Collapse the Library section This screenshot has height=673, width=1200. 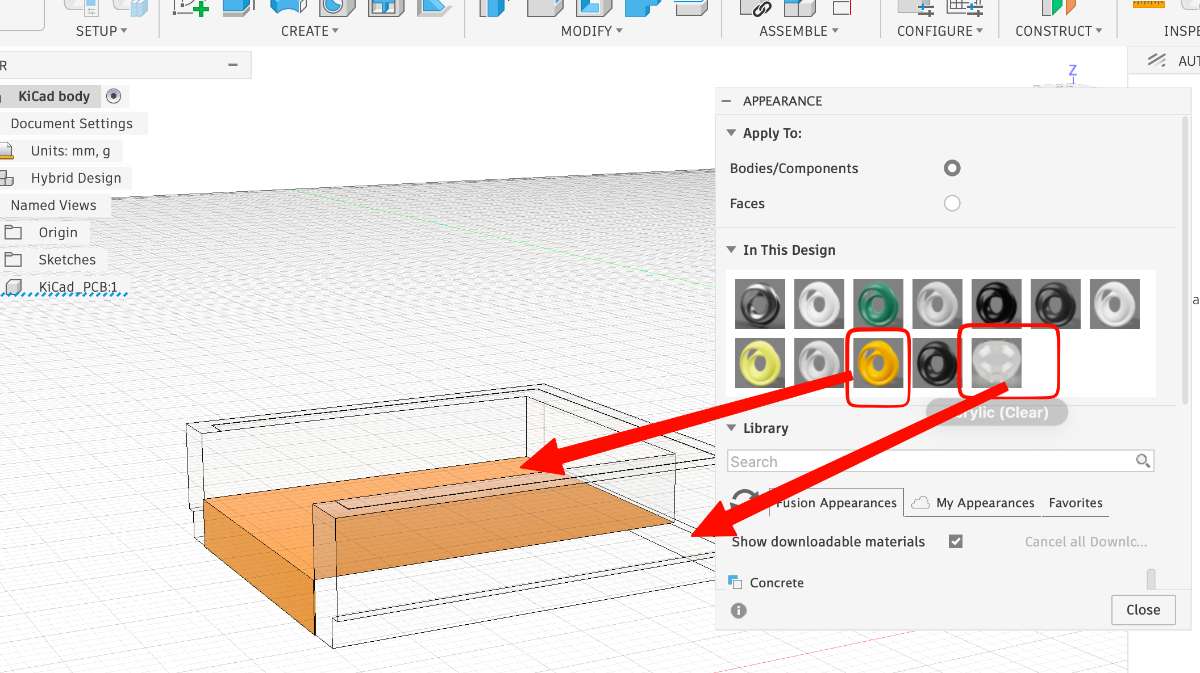pyautogui.click(x=731, y=428)
